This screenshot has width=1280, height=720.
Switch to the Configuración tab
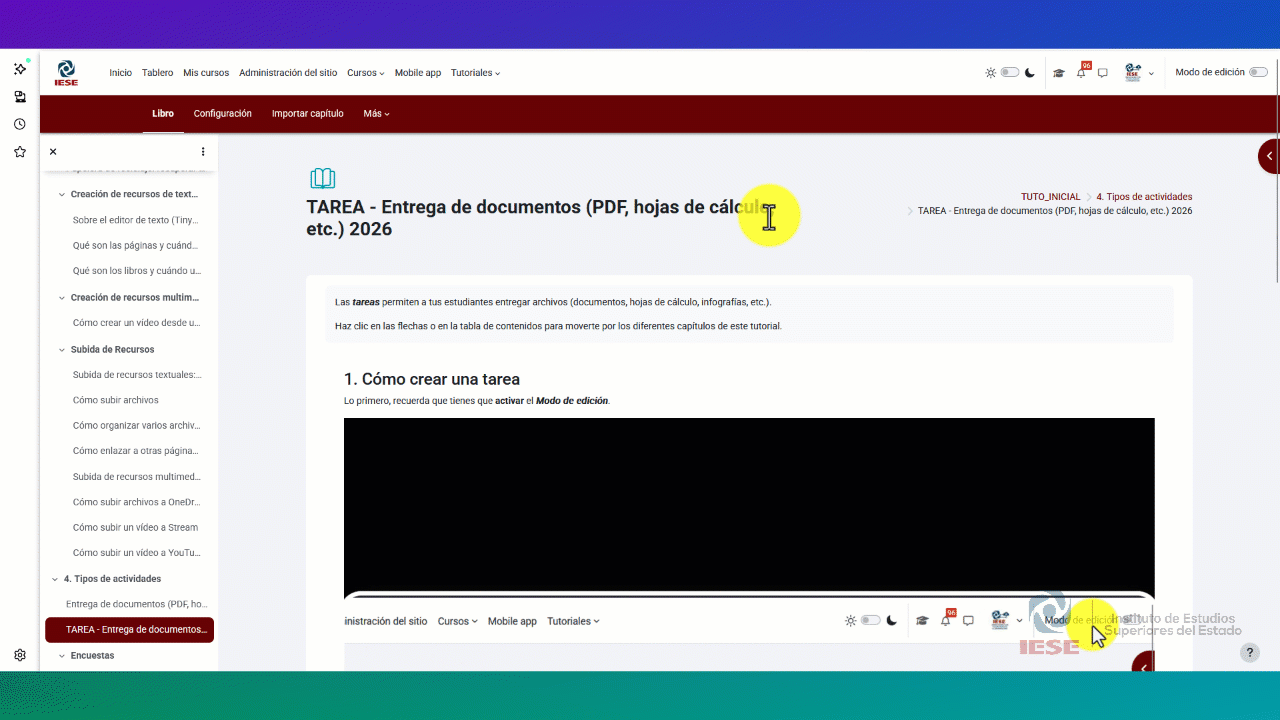click(222, 113)
